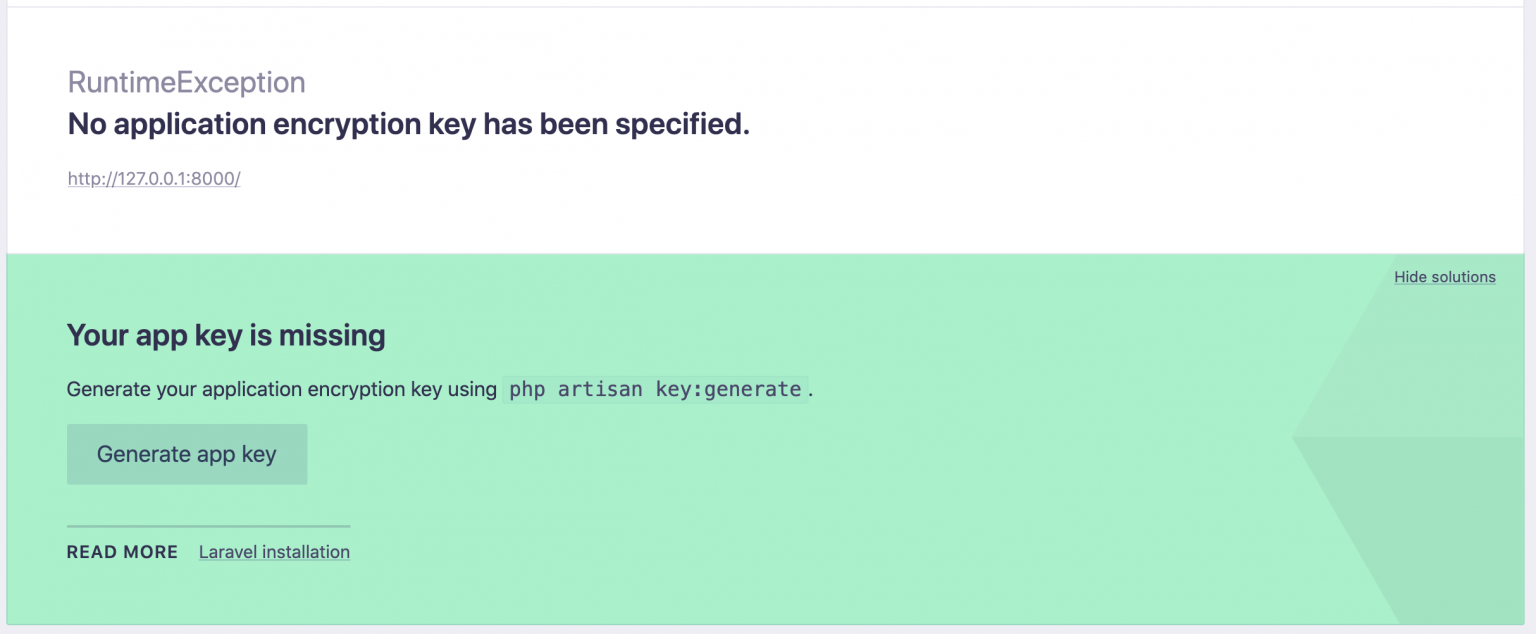The height and width of the screenshot is (634, 1536).
Task: Select the No application encryption key message
Action: pos(406,124)
